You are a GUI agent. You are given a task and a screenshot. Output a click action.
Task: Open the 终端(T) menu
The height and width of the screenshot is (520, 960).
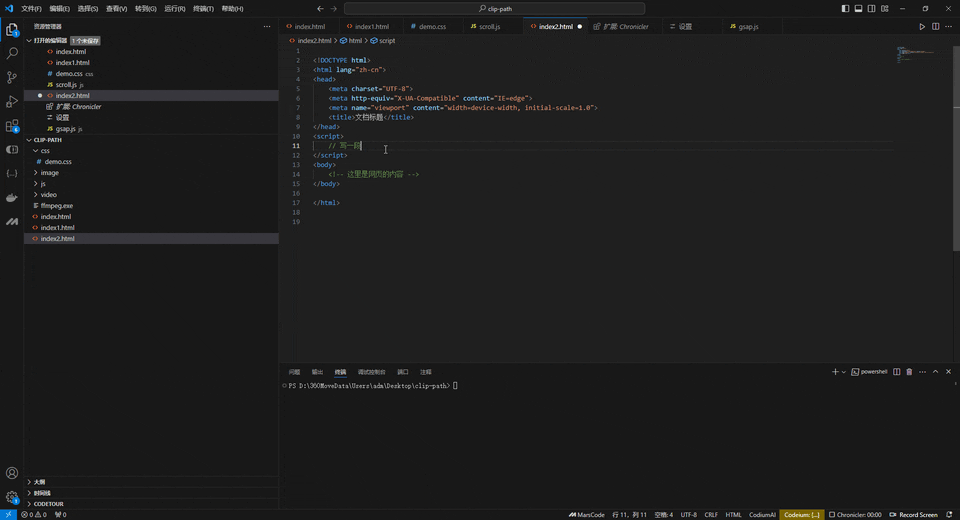[x=203, y=9]
